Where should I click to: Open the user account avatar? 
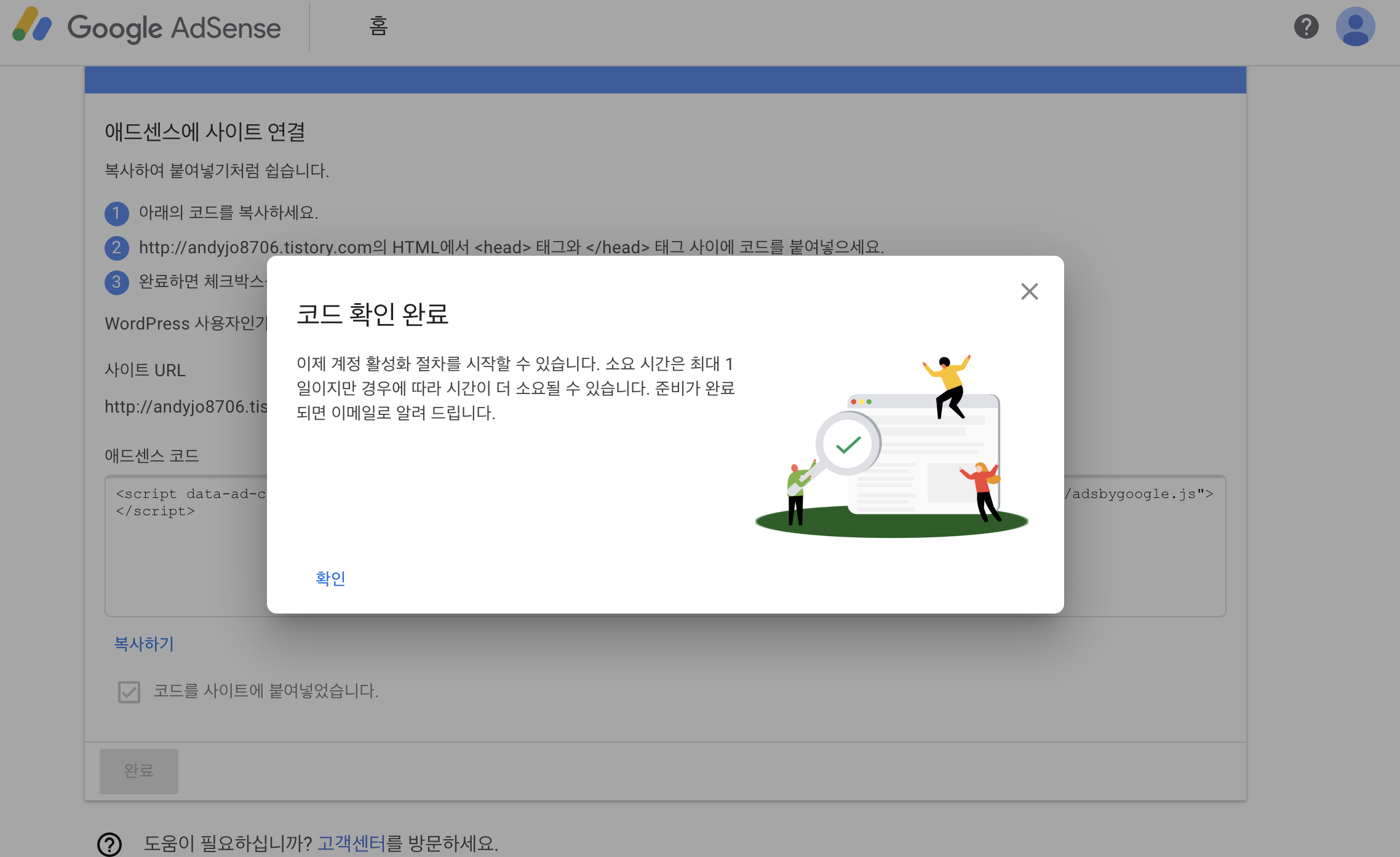(x=1355, y=26)
